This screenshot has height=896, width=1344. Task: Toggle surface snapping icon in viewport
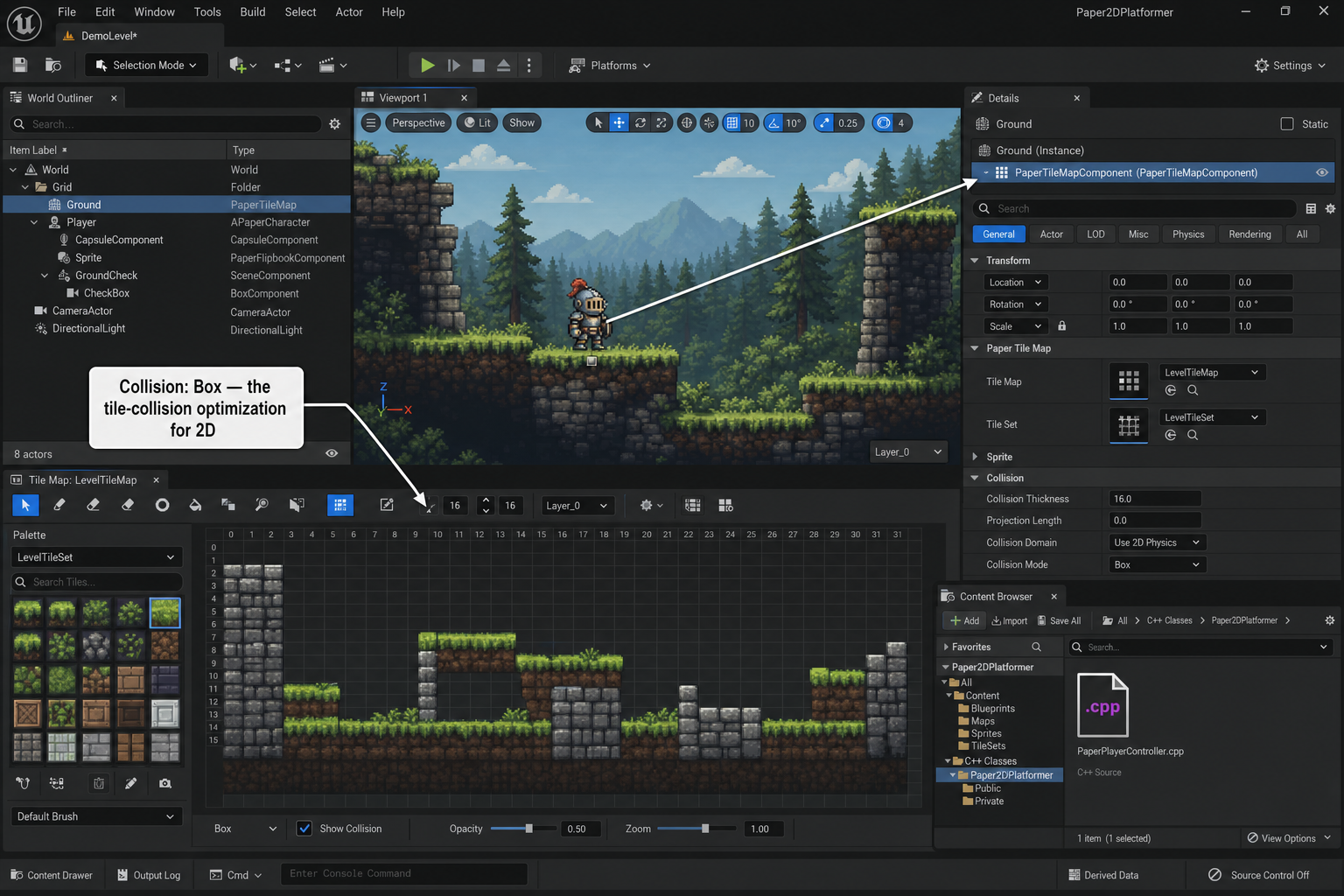(710, 122)
